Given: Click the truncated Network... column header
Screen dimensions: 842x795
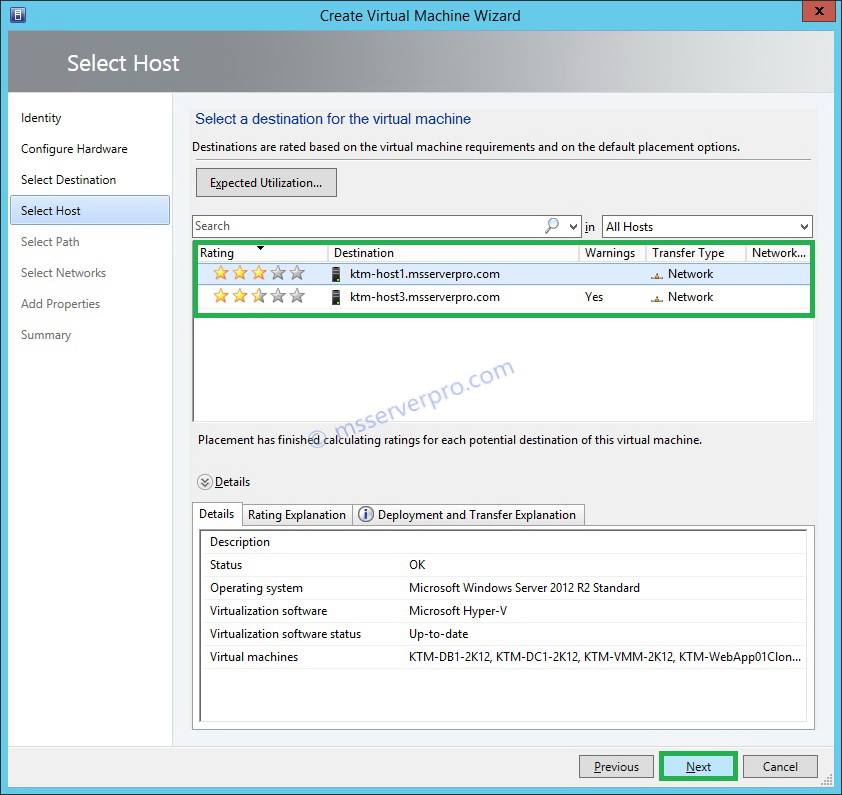Looking at the screenshot, I should click(x=779, y=252).
